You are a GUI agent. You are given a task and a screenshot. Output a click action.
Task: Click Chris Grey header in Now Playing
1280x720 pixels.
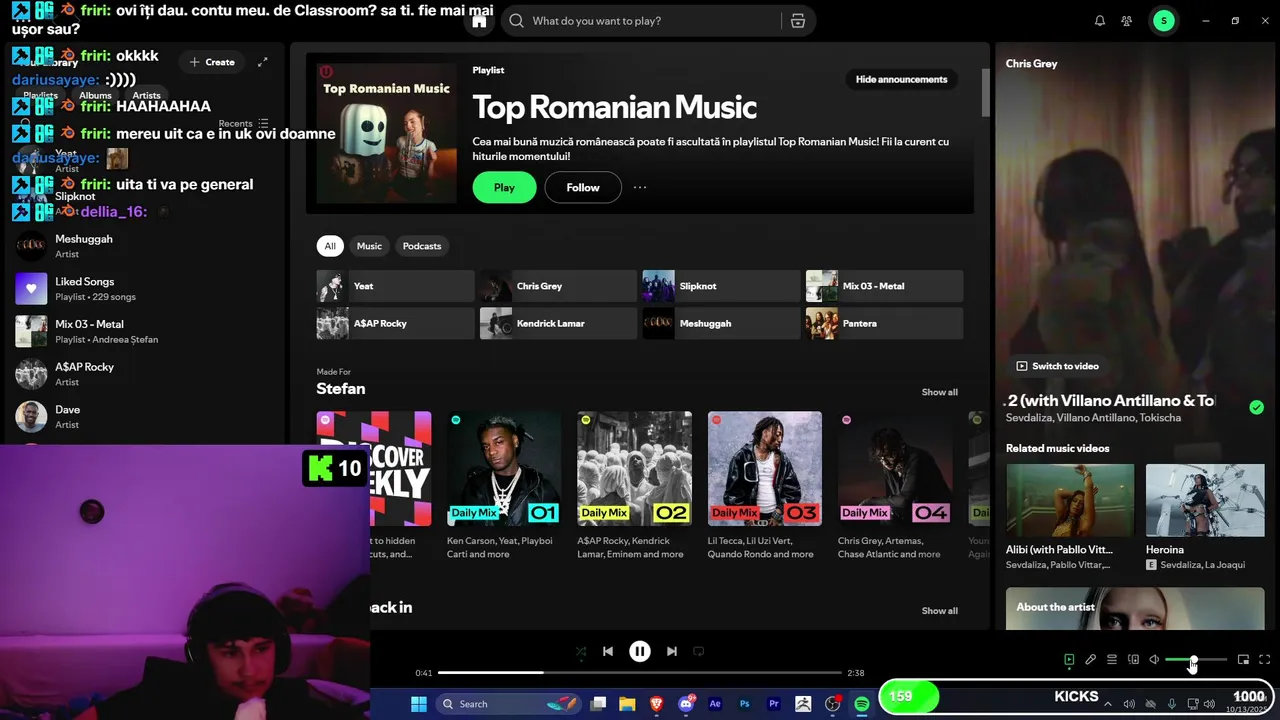pyautogui.click(x=1031, y=63)
